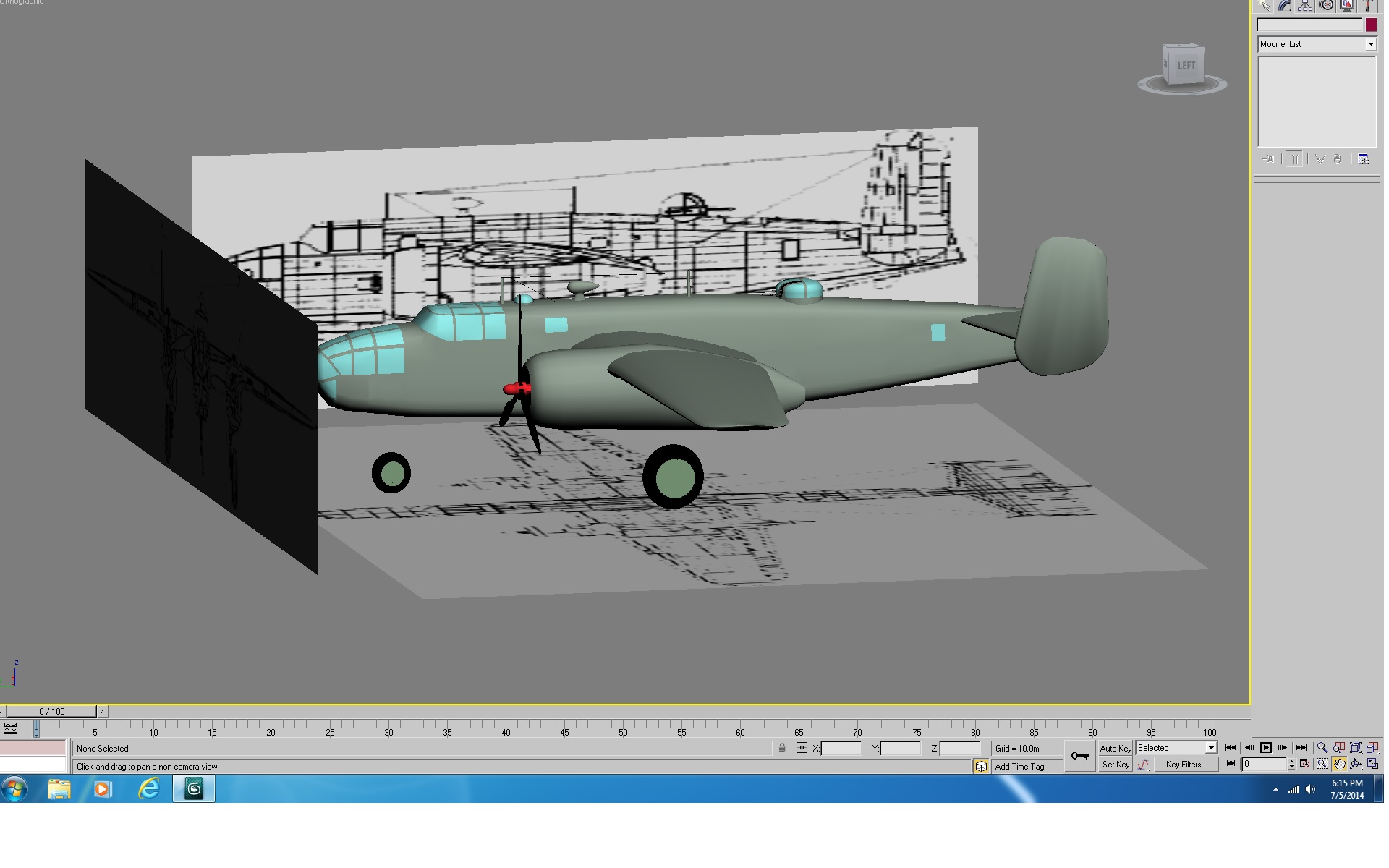
Task: Open Configure Modifier Sets icon
Action: 1364,159
